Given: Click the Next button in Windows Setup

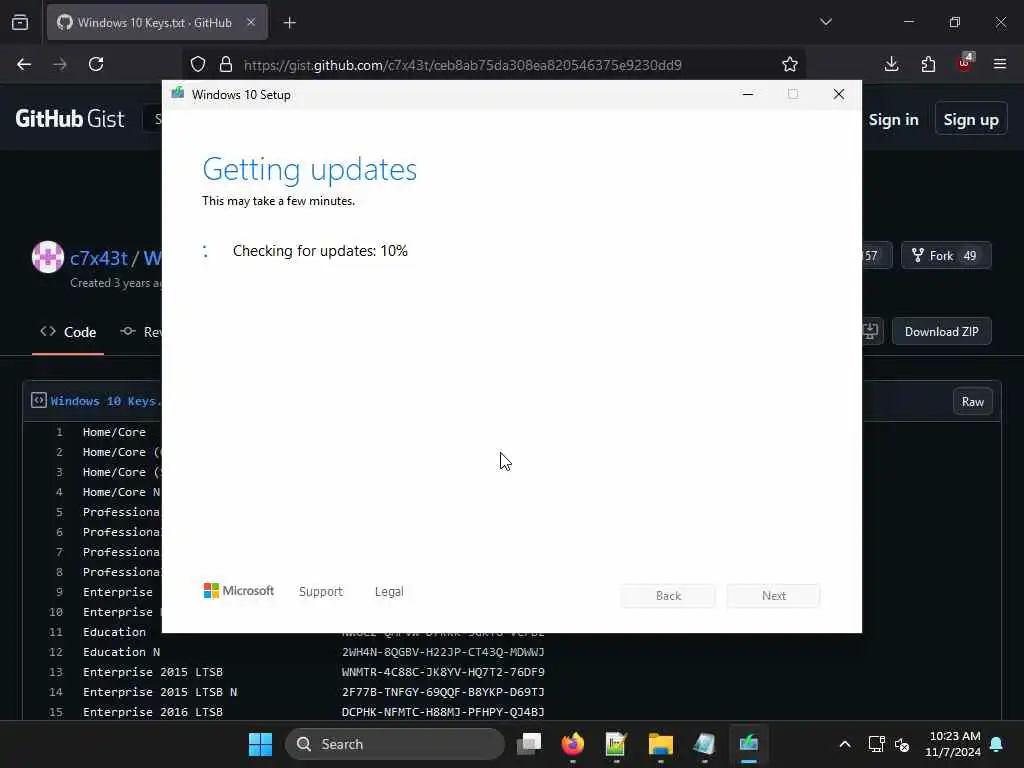Looking at the screenshot, I should [774, 596].
